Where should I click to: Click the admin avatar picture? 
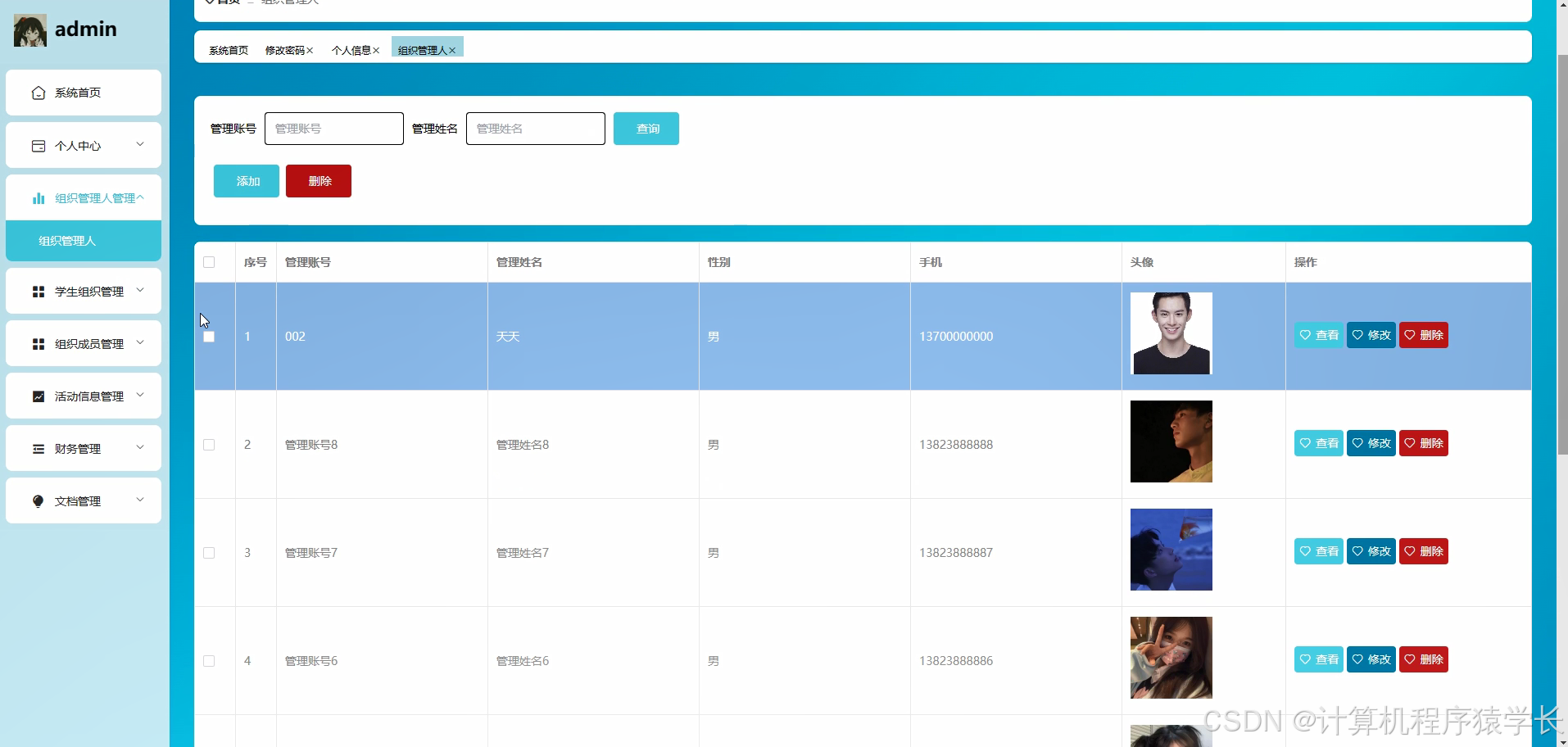point(30,30)
